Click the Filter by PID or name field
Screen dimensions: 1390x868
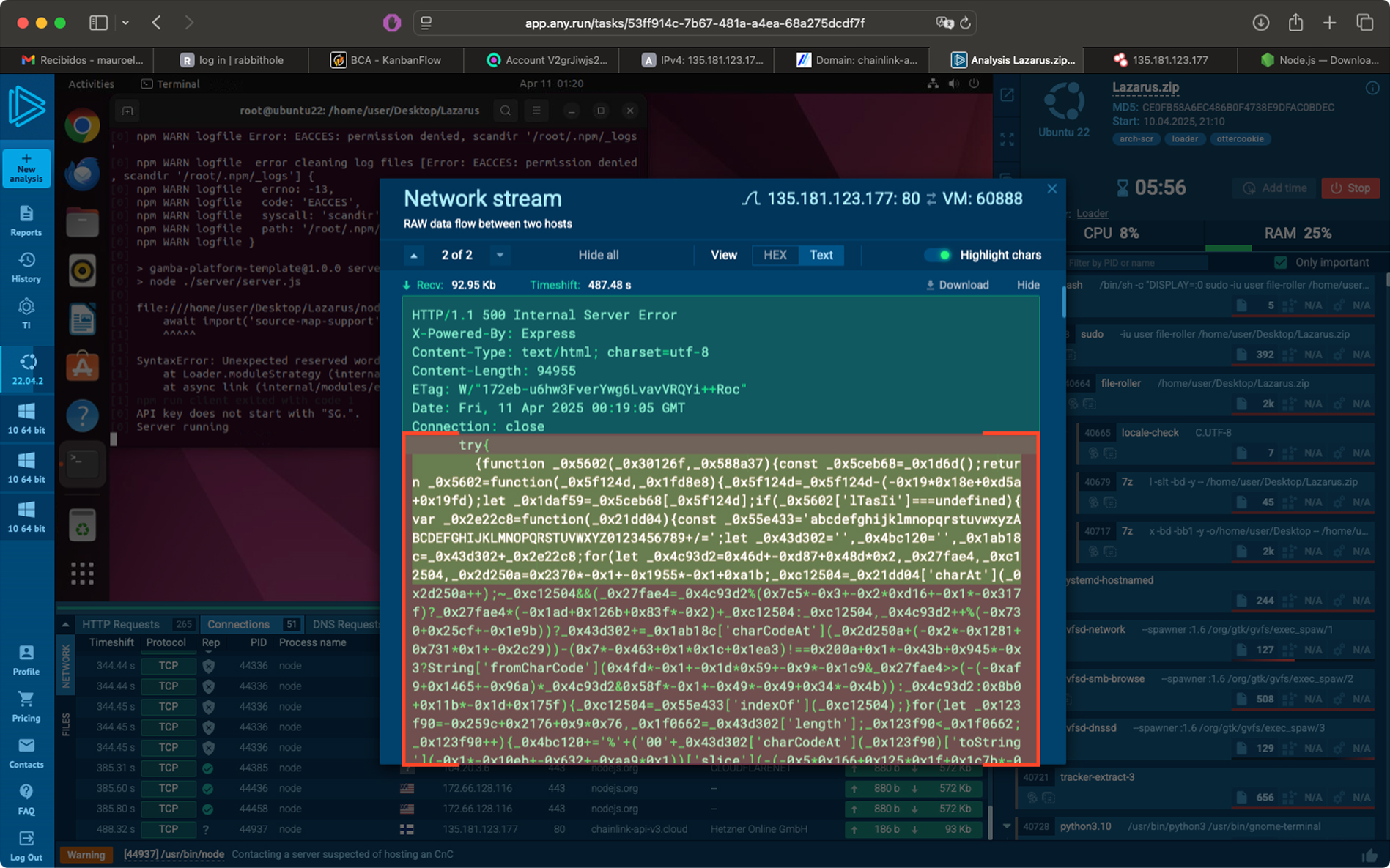(1136, 262)
